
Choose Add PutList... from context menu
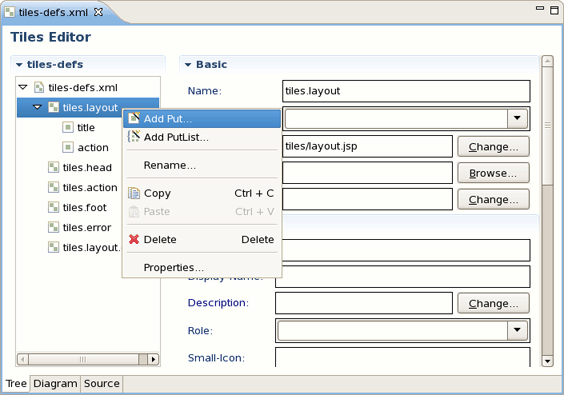(202, 137)
